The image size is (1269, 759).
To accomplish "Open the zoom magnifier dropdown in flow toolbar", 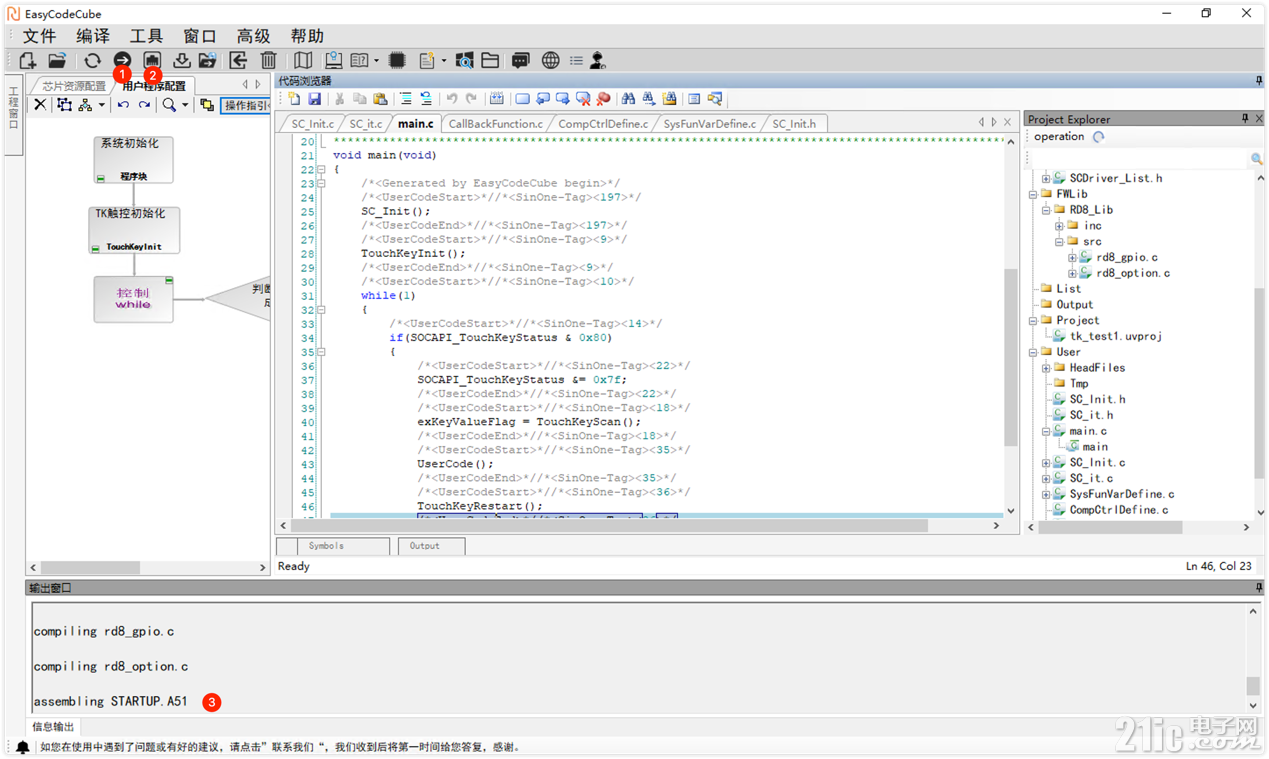I will [185, 105].
